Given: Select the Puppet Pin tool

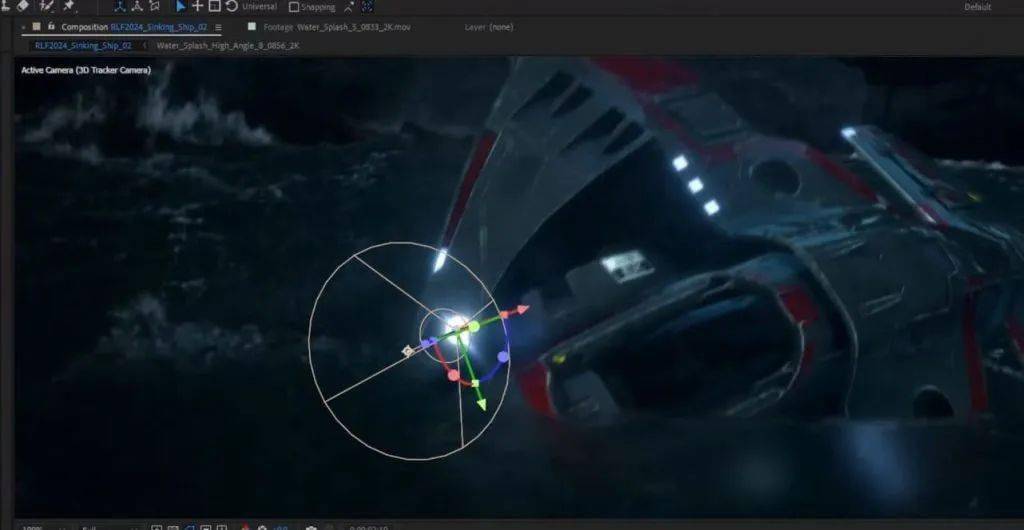Looking at the screenshot, I should click(x=69, y=6).
